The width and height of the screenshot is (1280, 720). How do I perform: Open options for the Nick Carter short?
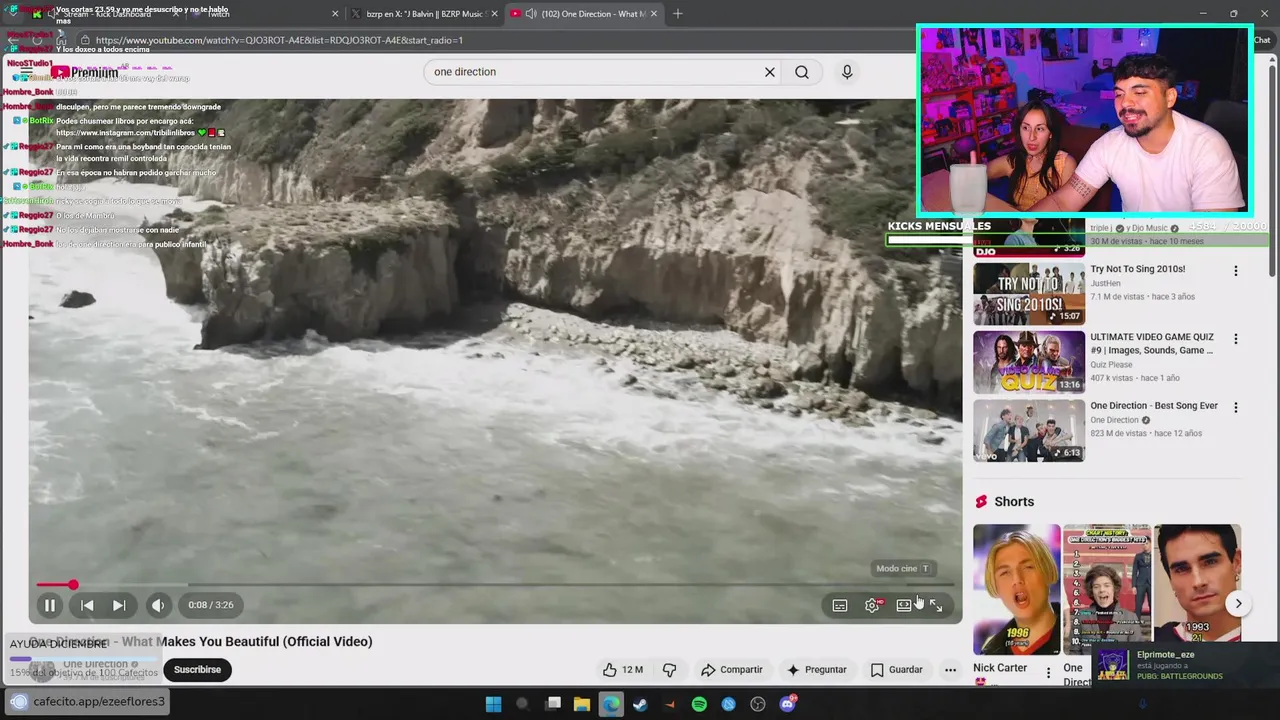click(1048, 673)
